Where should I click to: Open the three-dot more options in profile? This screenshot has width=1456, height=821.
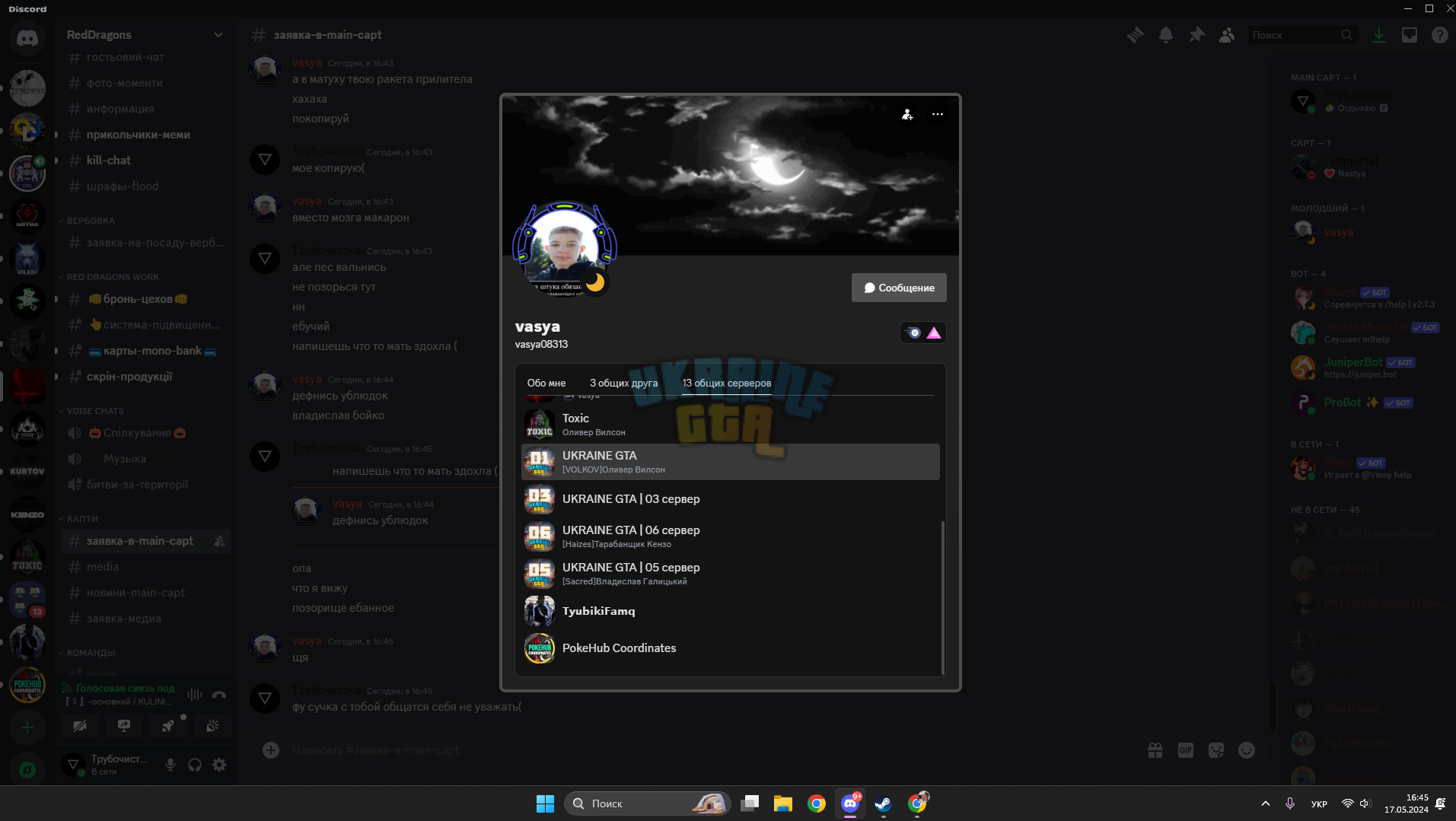pos(938,114)
